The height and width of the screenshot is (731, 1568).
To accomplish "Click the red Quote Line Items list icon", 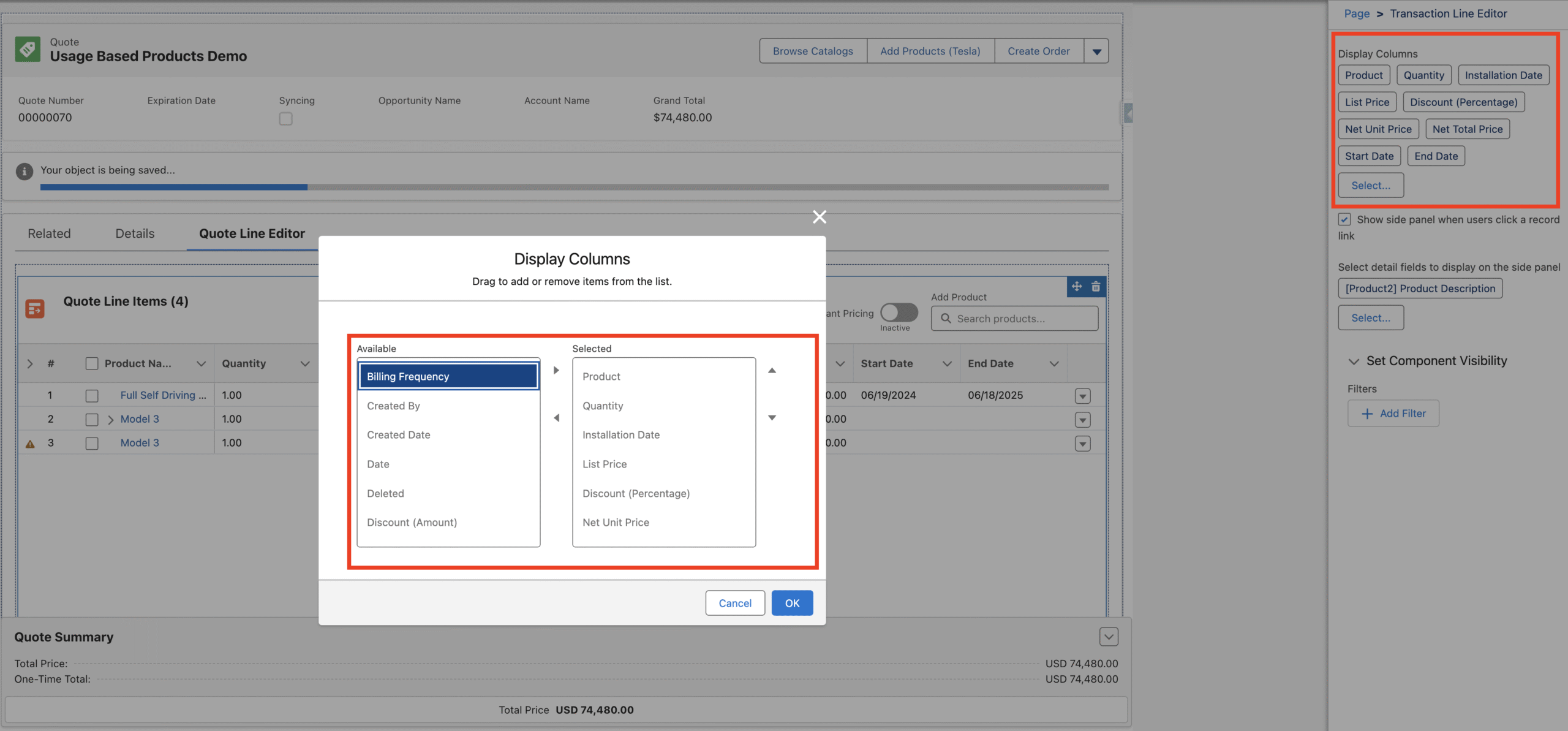I will click(35, 309).
